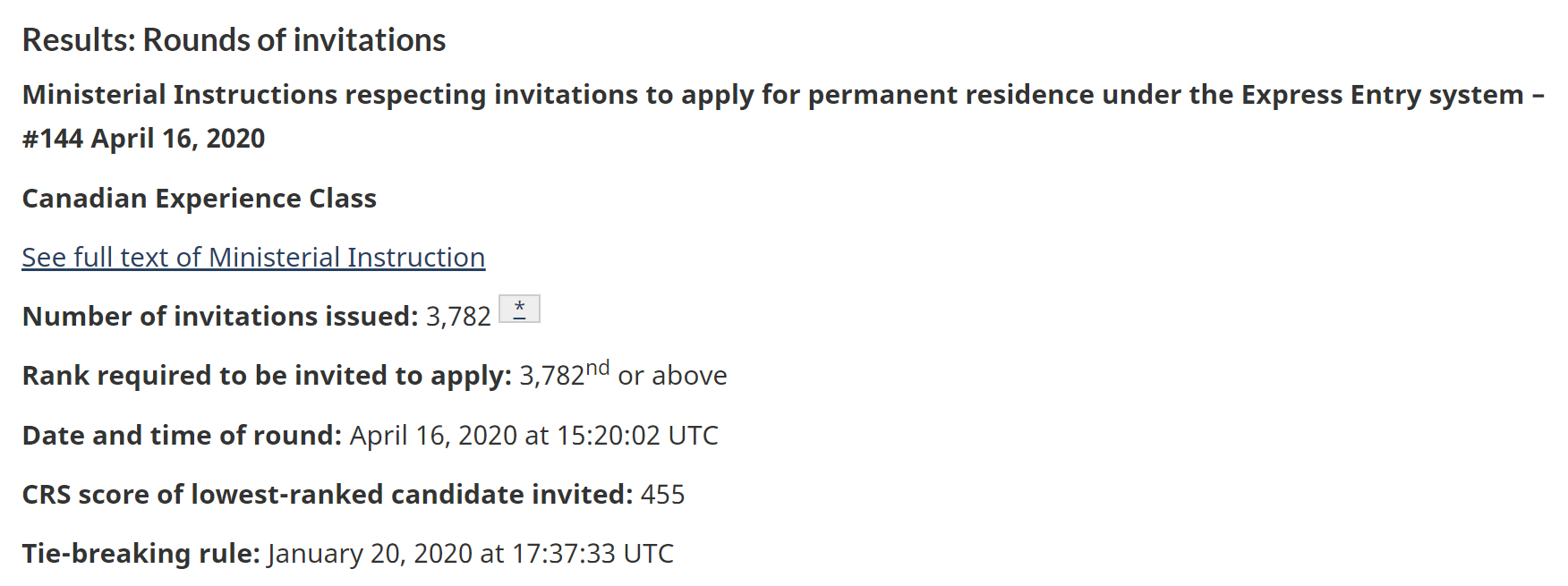1568x586 pixels.
Task: Click the "Rank required to be invited to apply:" label
Action: [x=267, y=376]
